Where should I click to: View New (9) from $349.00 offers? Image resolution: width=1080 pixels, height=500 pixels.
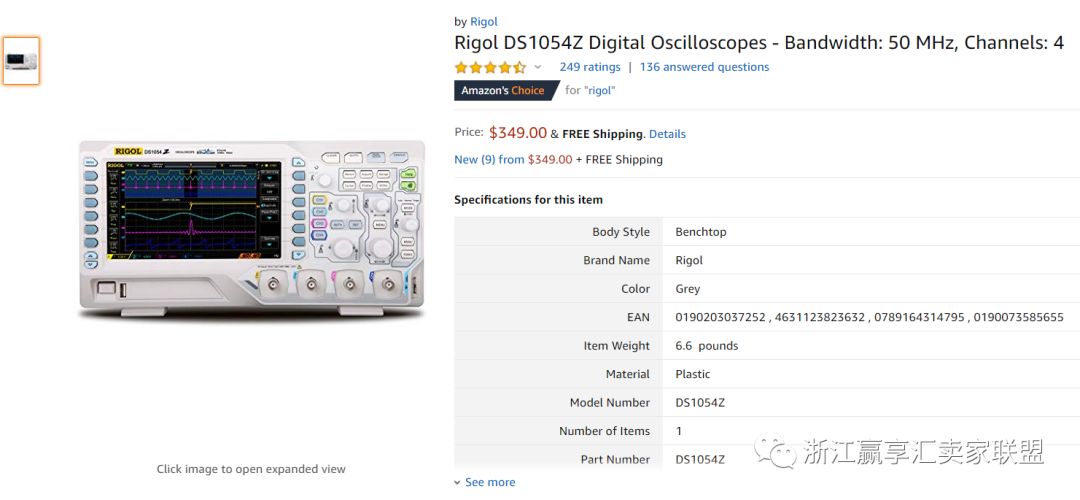pyautogui.click(x=513, y=159)
